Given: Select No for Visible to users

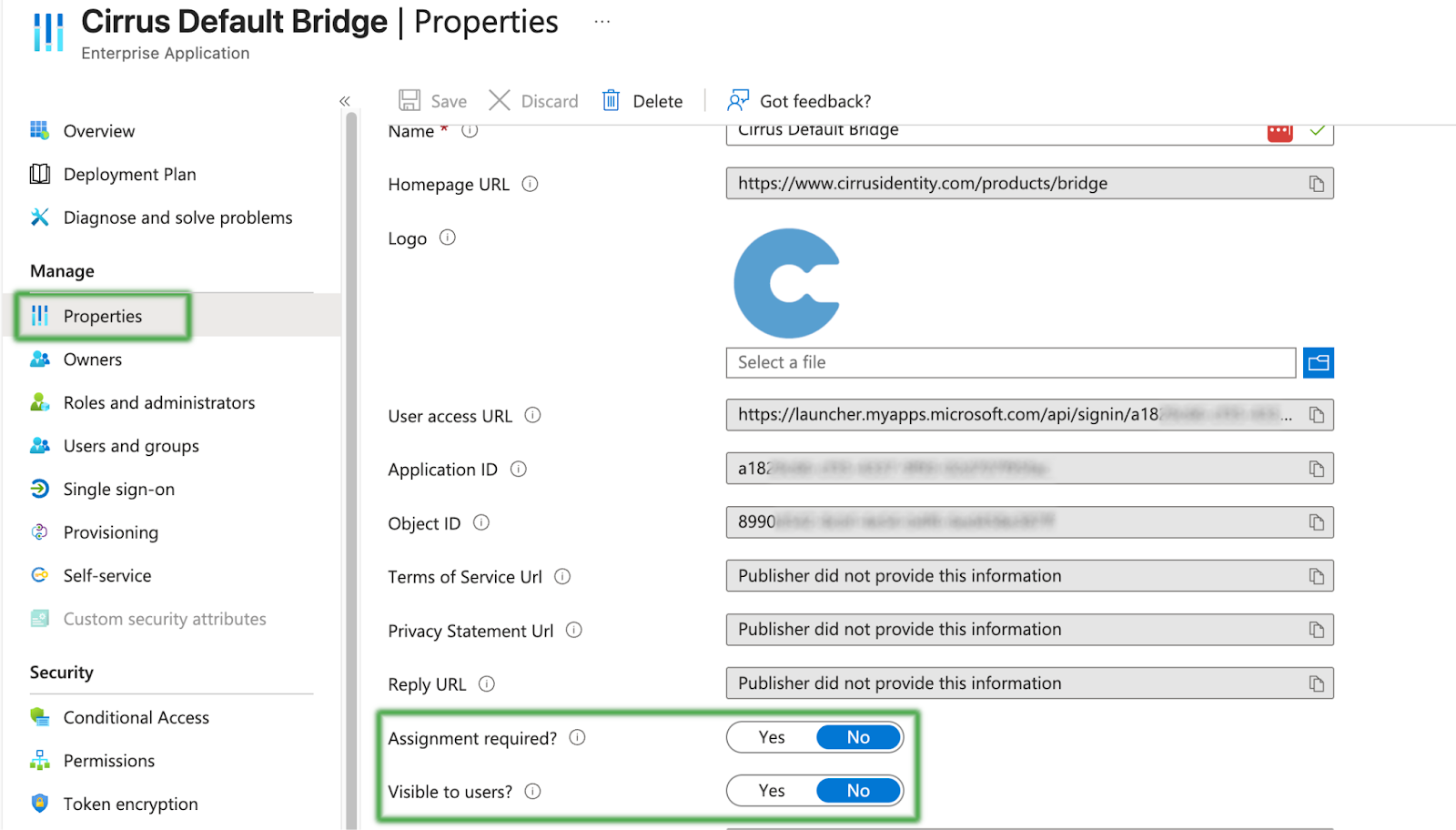Looking at the screenshot, I should pos(858,791).
